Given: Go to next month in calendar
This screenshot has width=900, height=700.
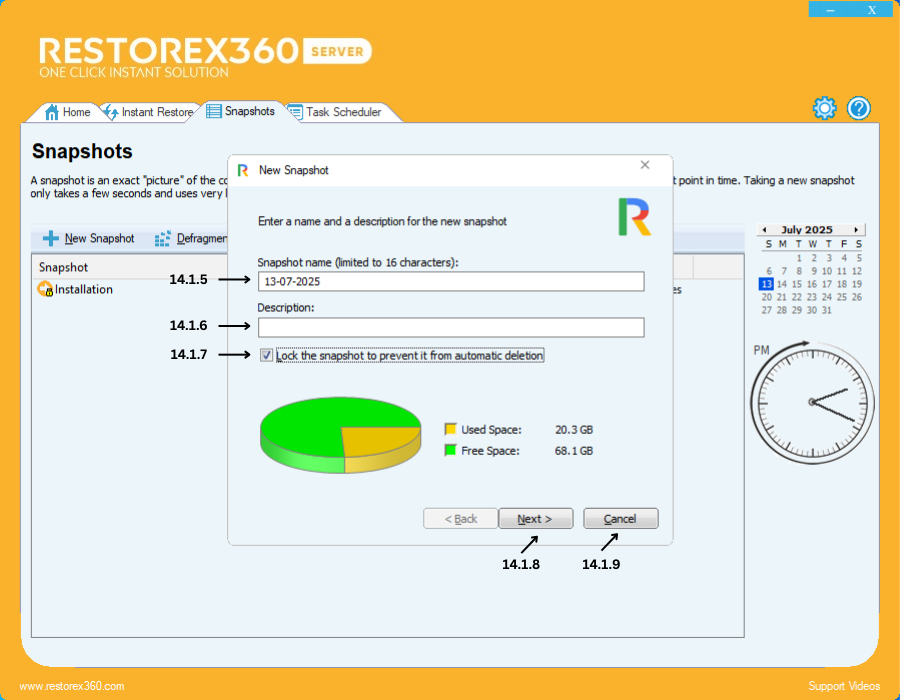Looking at the screenshot, I should tap(856, 230).
